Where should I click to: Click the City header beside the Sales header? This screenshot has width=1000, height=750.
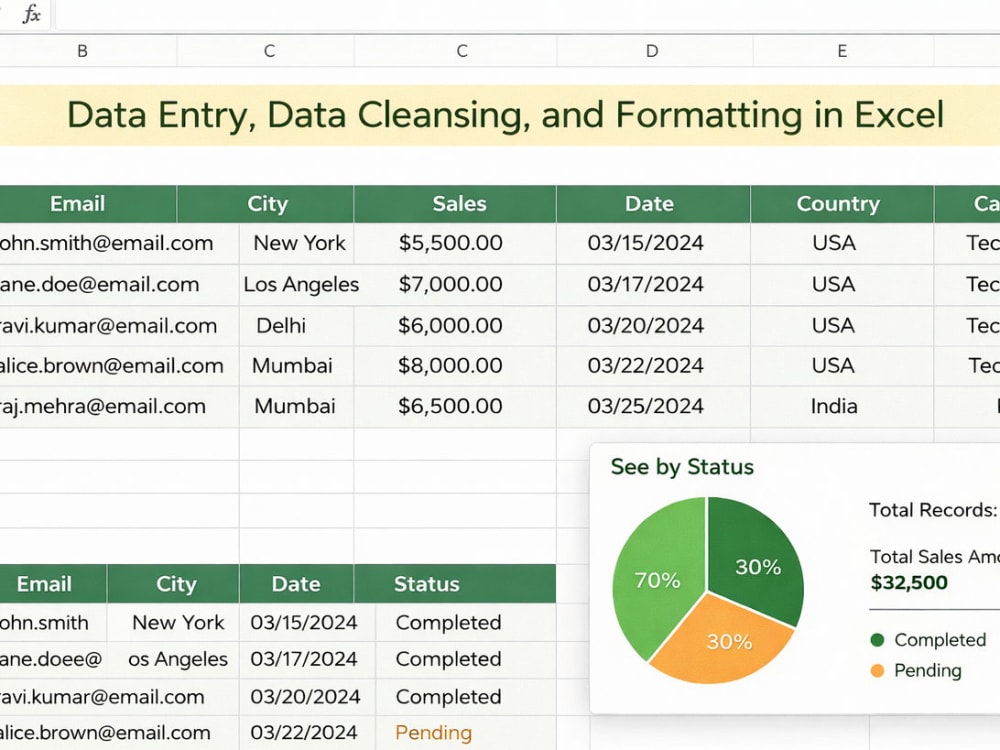[x=267, y=204]
